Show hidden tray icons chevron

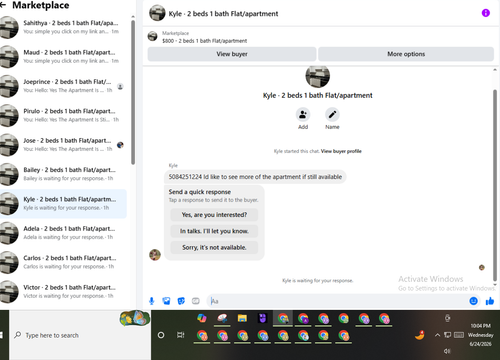[437, 335]
